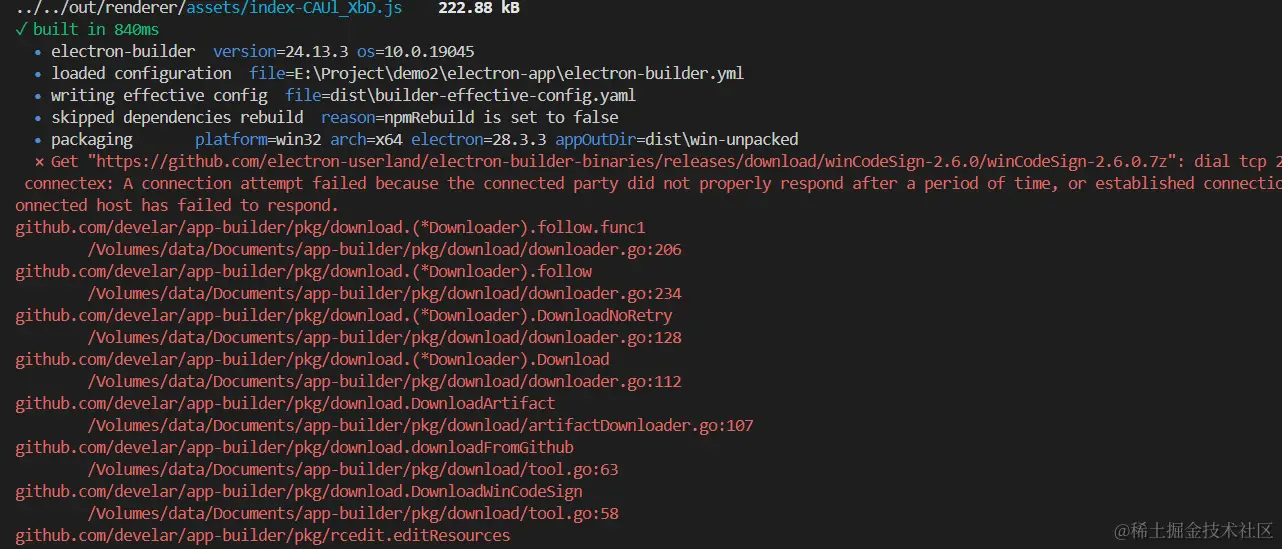Go to downloader.go:128 stack frame
The width and height of the screenshot is (1282, 549).
tap(385, 337)
